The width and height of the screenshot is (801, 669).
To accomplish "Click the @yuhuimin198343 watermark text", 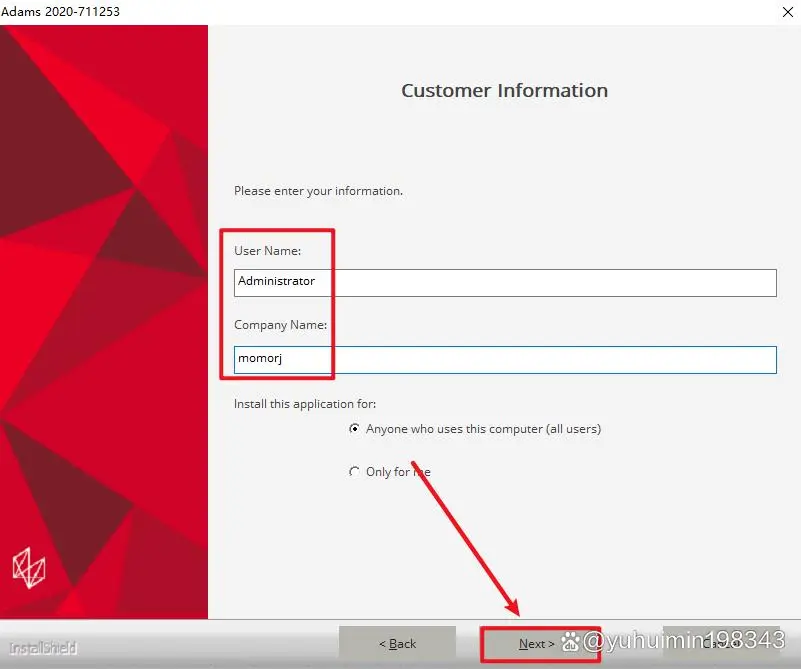I will [x=684, y=640].
